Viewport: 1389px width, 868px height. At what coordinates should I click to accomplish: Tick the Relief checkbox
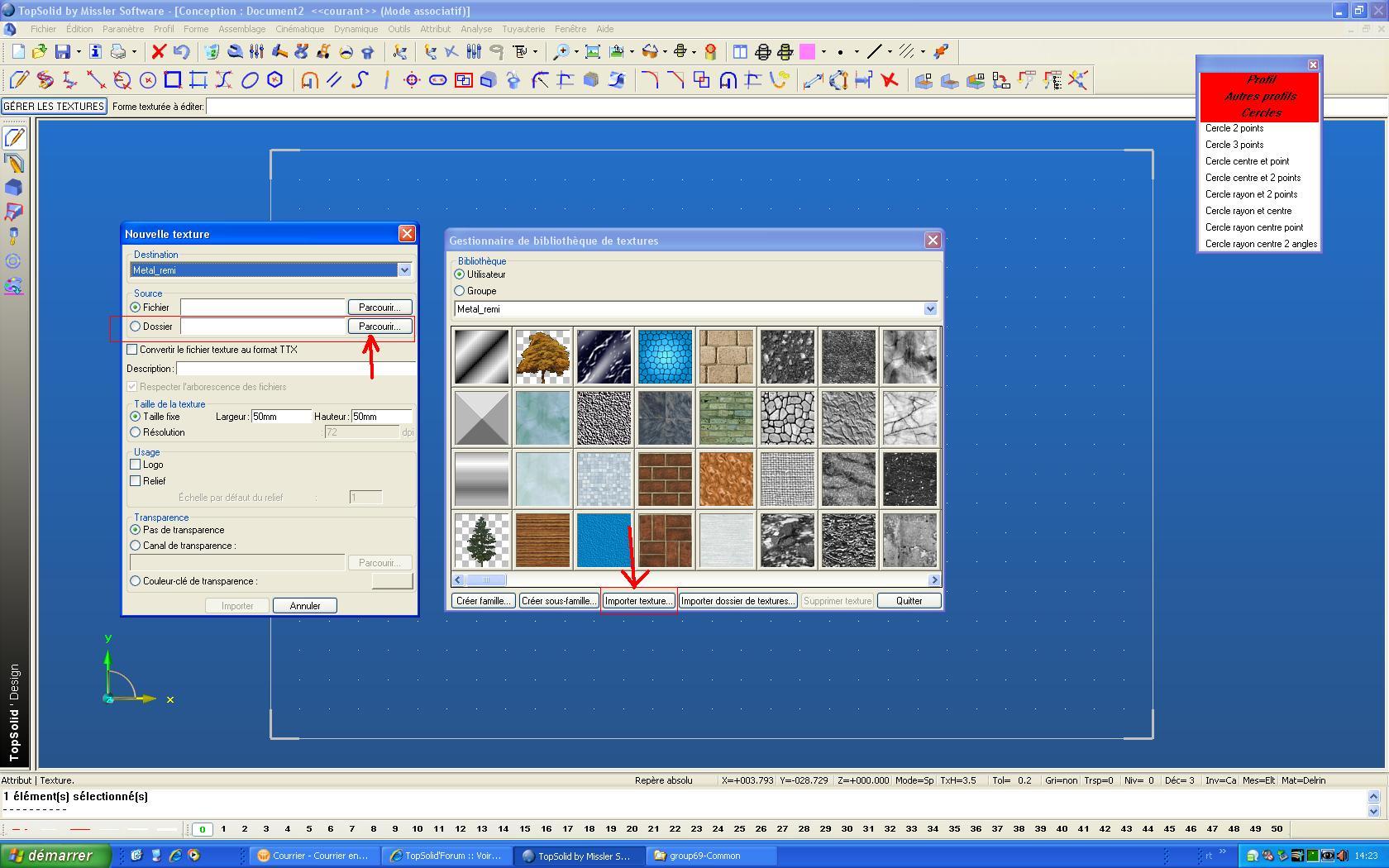(136, 481)
